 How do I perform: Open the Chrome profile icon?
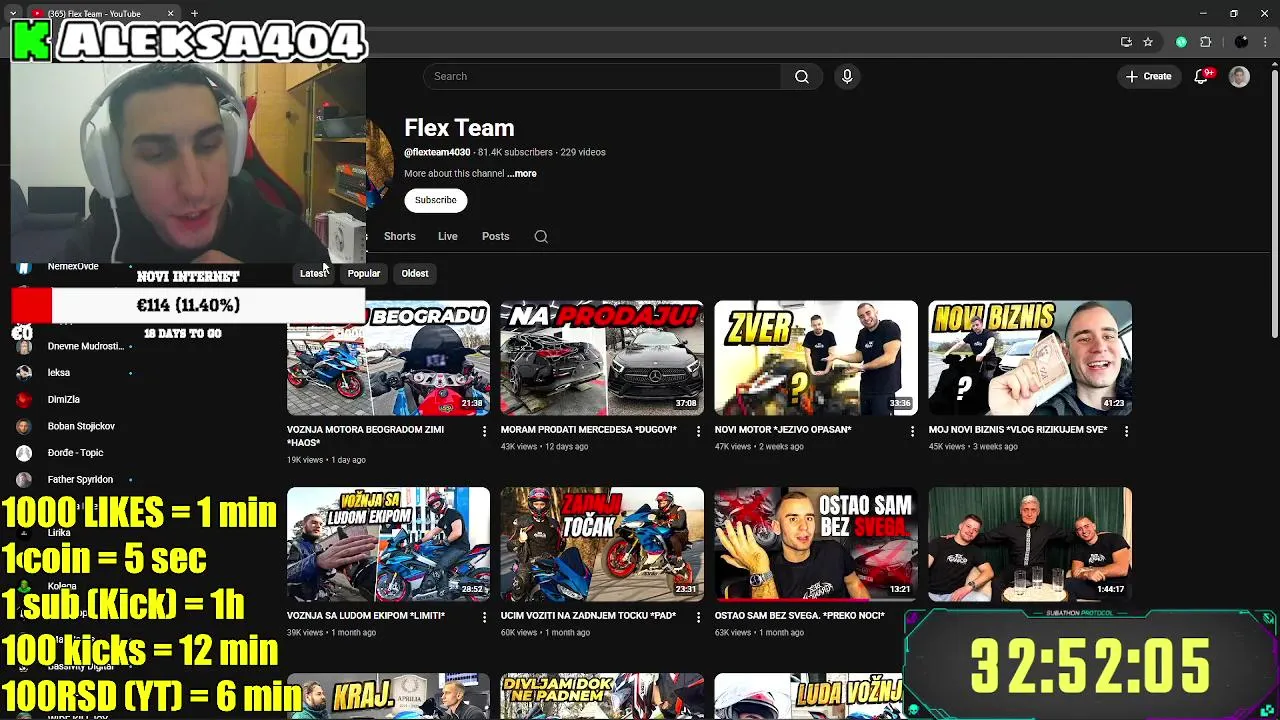click(1241, 42)
